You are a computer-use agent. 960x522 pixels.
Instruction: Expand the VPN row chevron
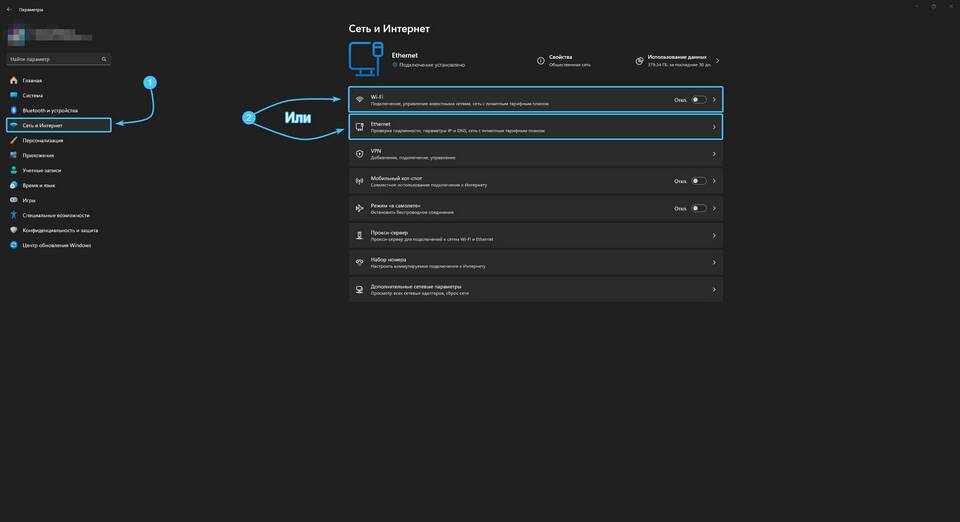click(714, 154)
